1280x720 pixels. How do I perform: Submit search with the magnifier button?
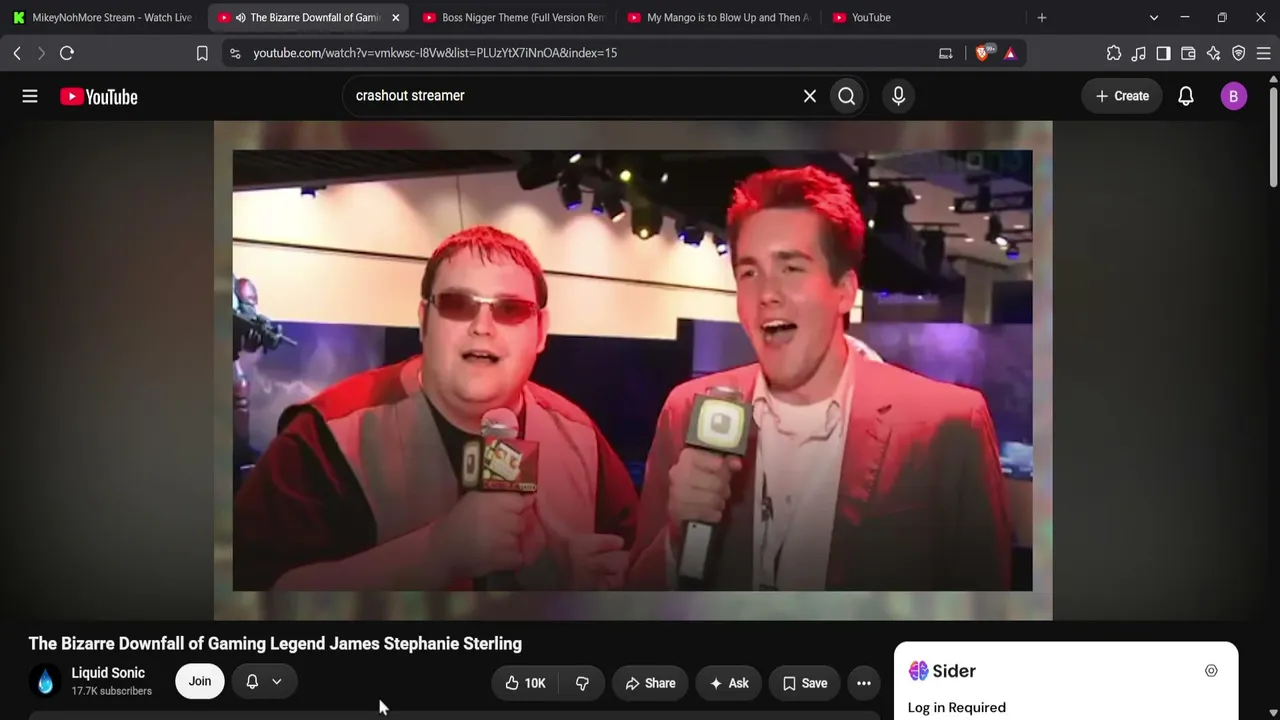pos(847,96)
